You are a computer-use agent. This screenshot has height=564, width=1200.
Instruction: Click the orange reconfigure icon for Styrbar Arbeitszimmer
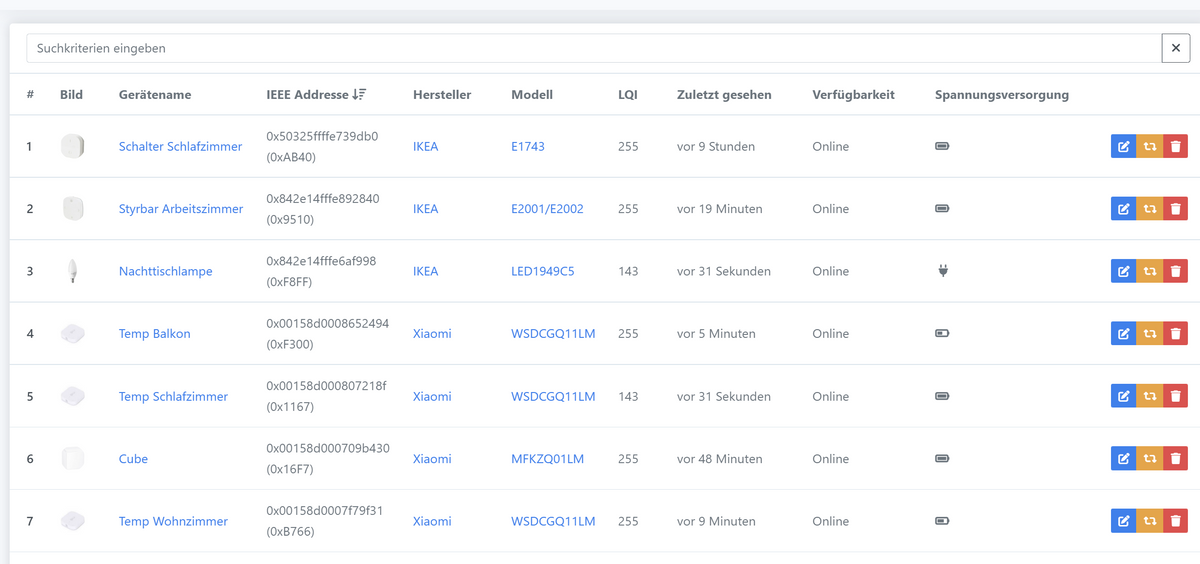tap(1149, 209)
